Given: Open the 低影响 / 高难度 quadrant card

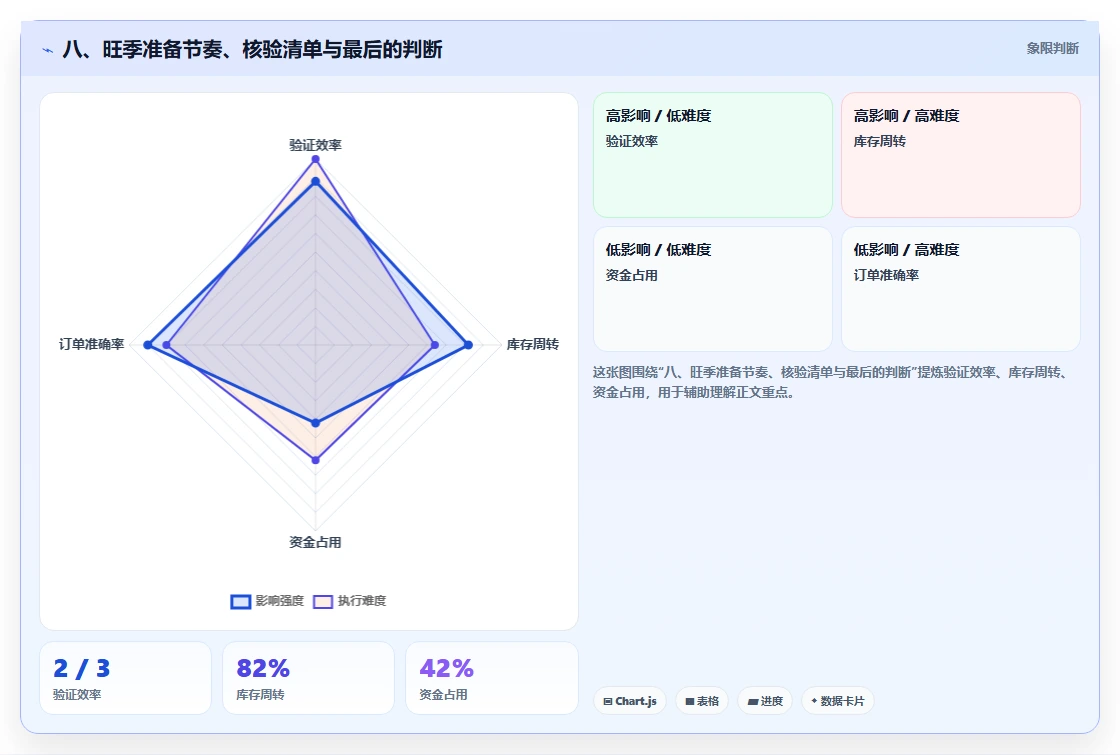Looking at the screenshot, I should [961, 289].
